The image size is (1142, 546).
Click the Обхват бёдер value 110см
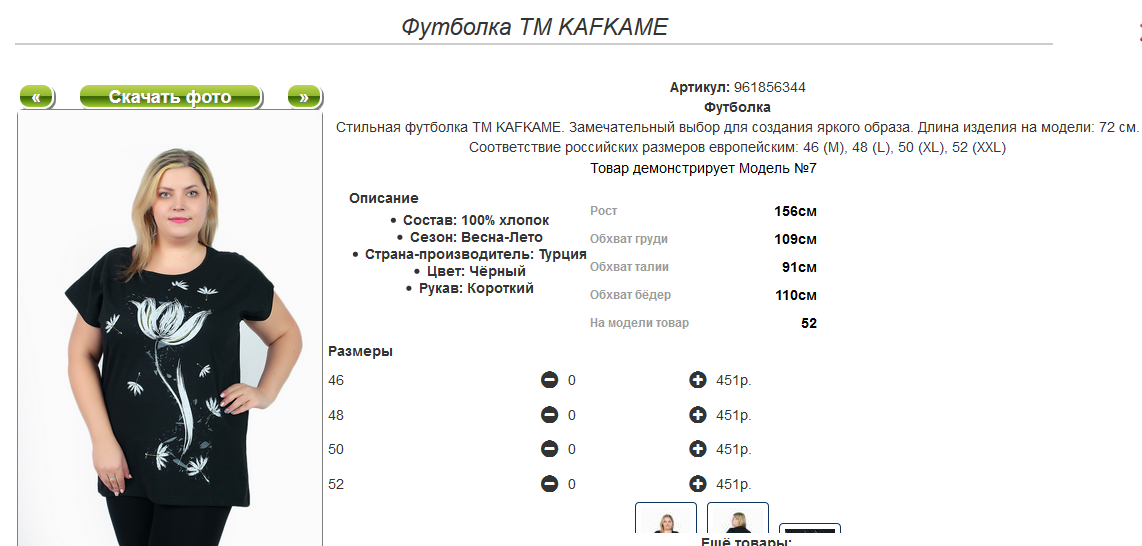tap(796, 296)
